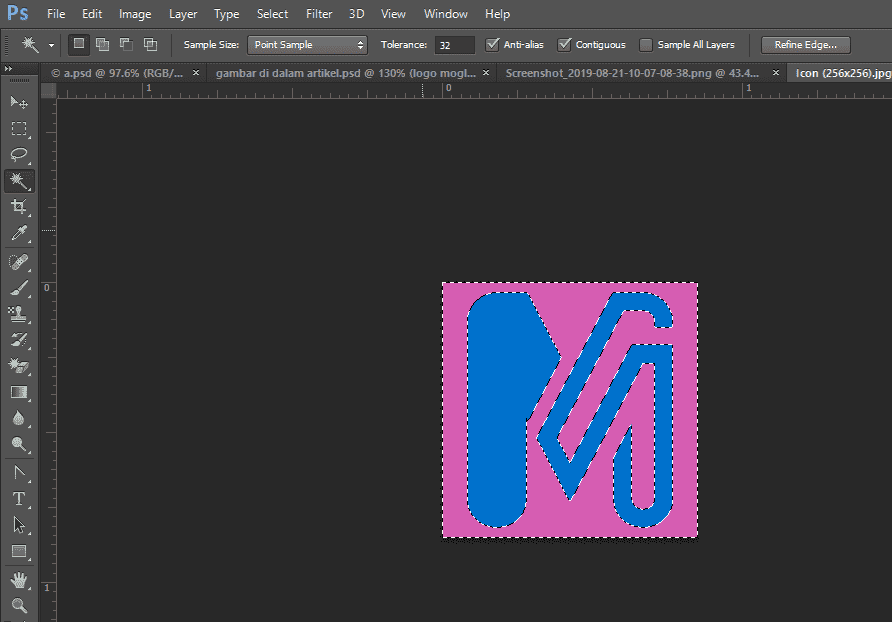Open the Edit menu
Screen dimensions: 892x622
coord(92,14)
